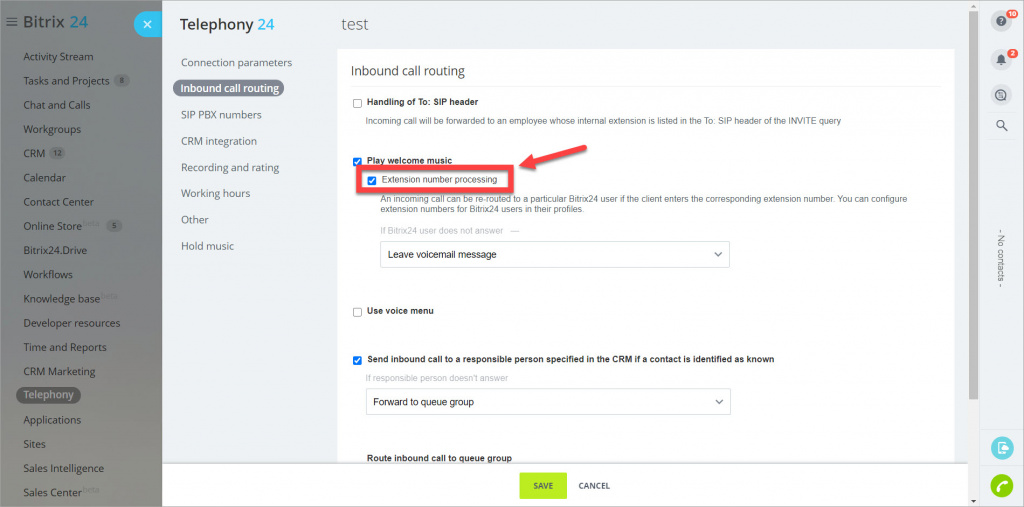Image resolution: width=1024 pixels, height=507 pixels.
Task: Open the help question mark icon
Action: coord(1000,22)
